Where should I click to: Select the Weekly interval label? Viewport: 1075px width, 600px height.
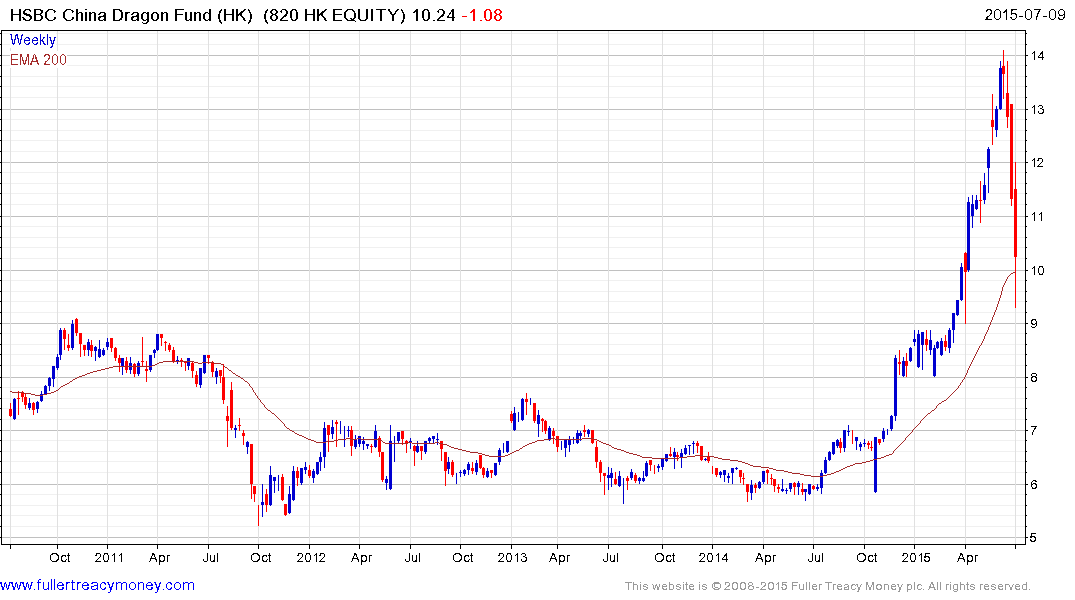coord(33,40)
